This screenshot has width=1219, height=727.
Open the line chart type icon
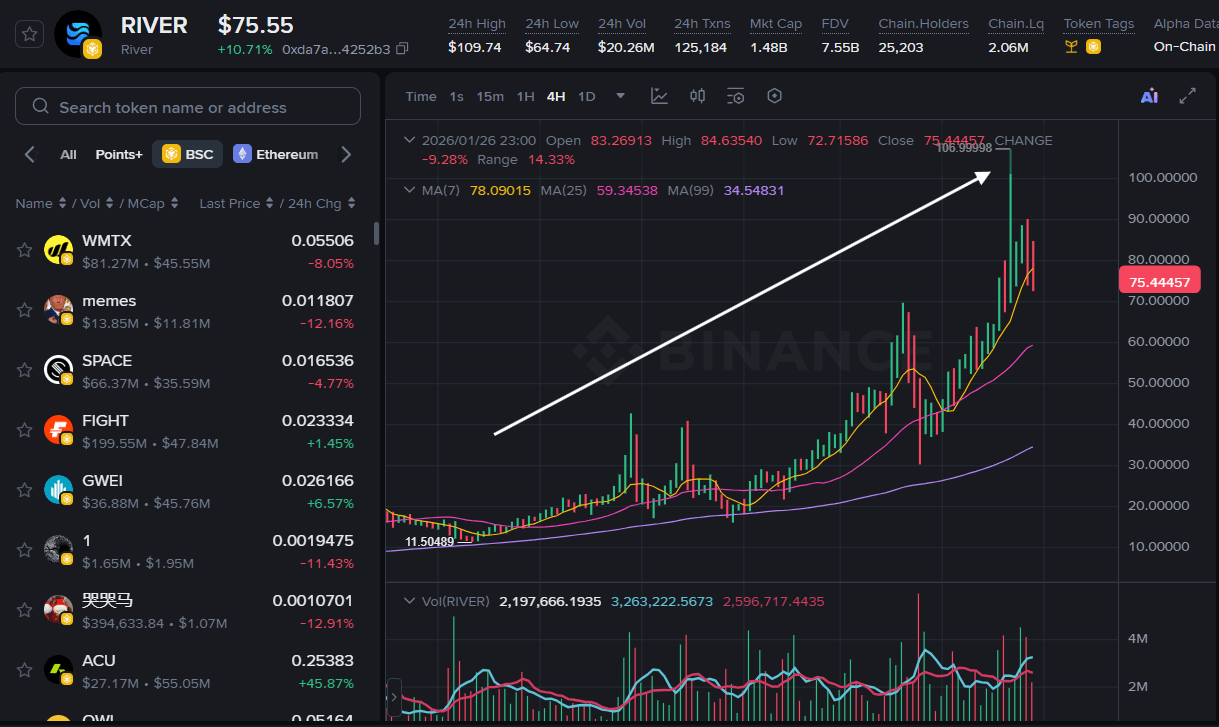tap(659, 96)
